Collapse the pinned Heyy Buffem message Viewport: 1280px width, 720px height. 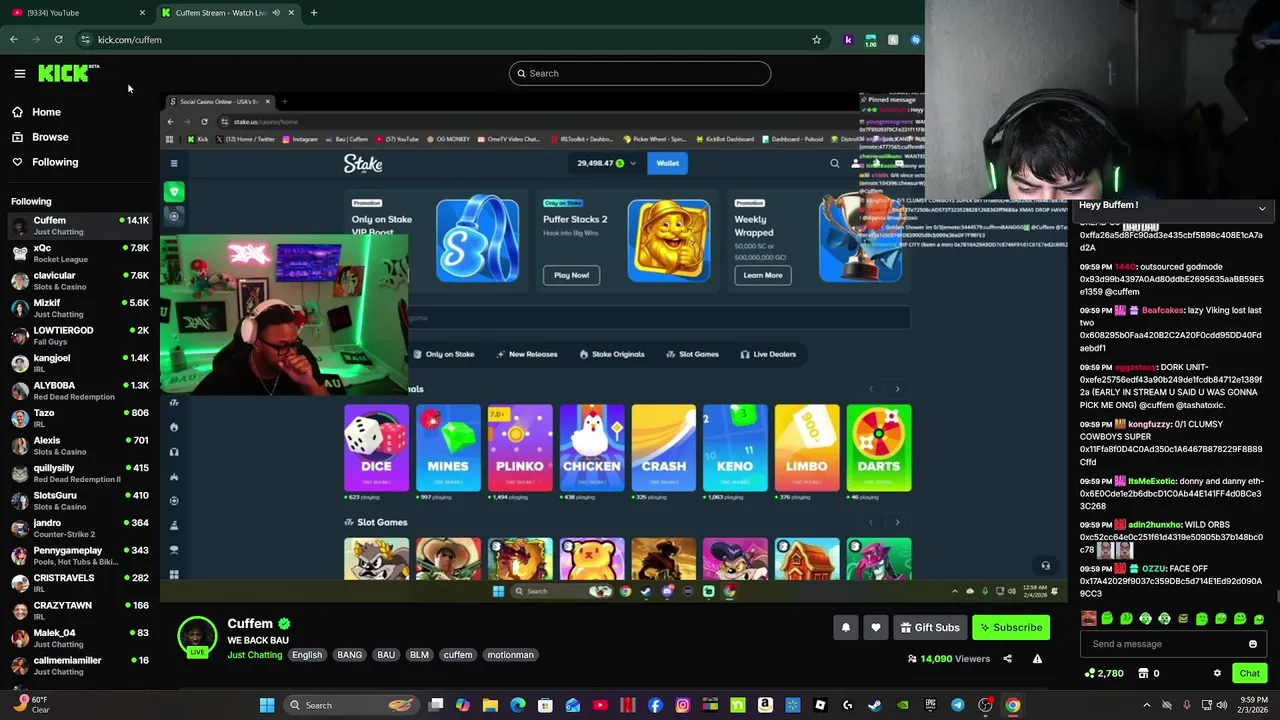1262,209
